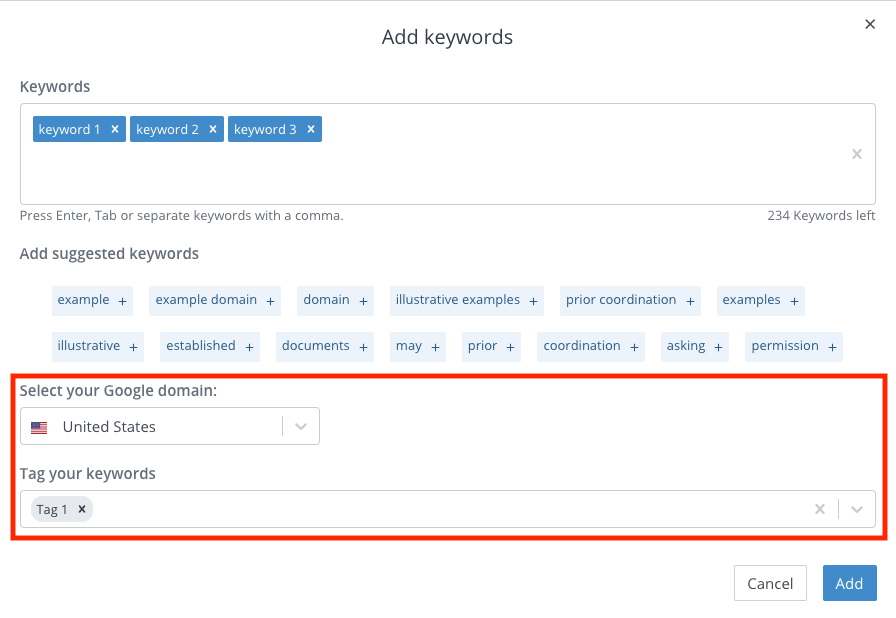This screenshot has height=618, width=896.
Task: Clear all tags in tag field
Action: pyautogui.click(x=819, y=509)
